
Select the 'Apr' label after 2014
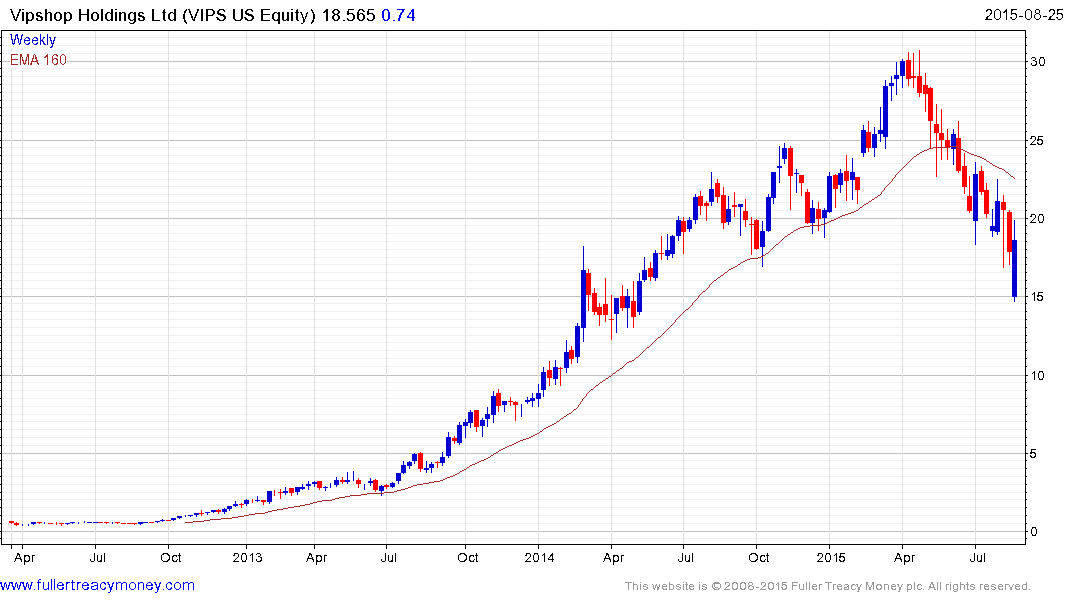tap(613, 558)
